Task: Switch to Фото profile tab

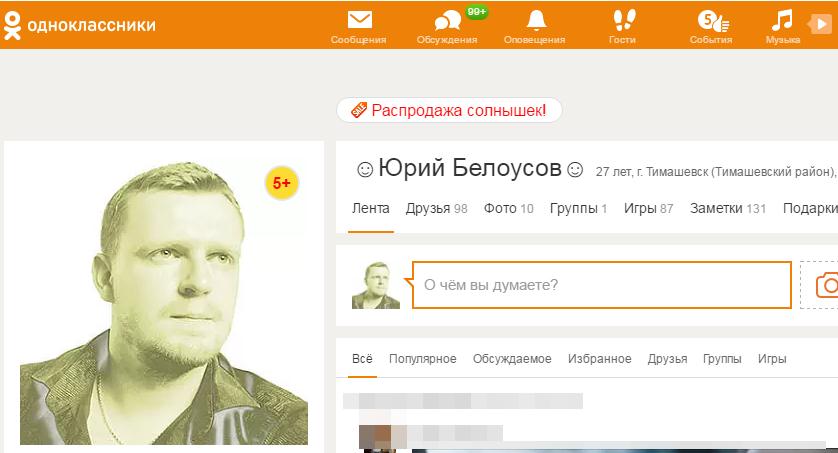Action: pyautogui.click(x=508, y=209)
